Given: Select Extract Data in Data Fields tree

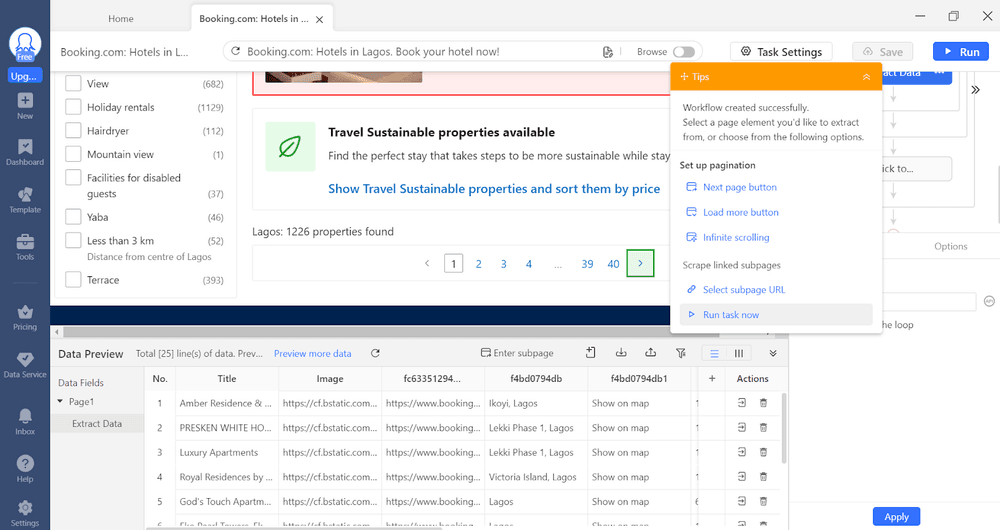Looking at the screenshot, I should 97,423.
